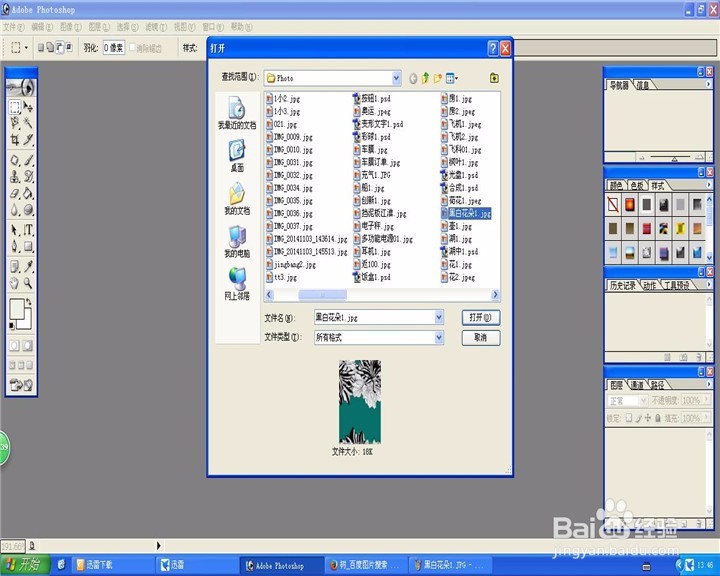Select the Lasso tool
This screenshot has height=576, width=720.
point(15,123)
